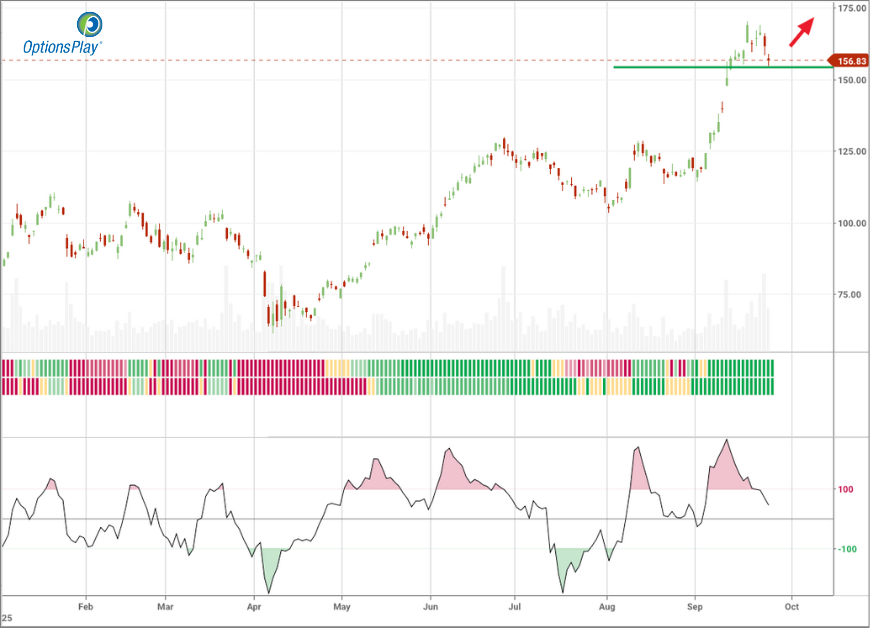Click the 175.00 price axis label
This screenshot has width=870, height=628.
point(851,8)
